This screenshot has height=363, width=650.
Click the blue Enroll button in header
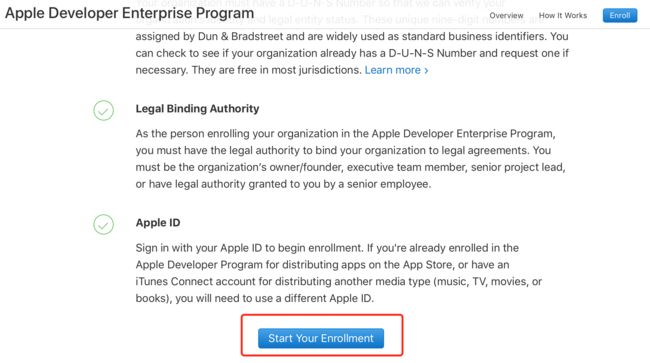coord(620,15)
